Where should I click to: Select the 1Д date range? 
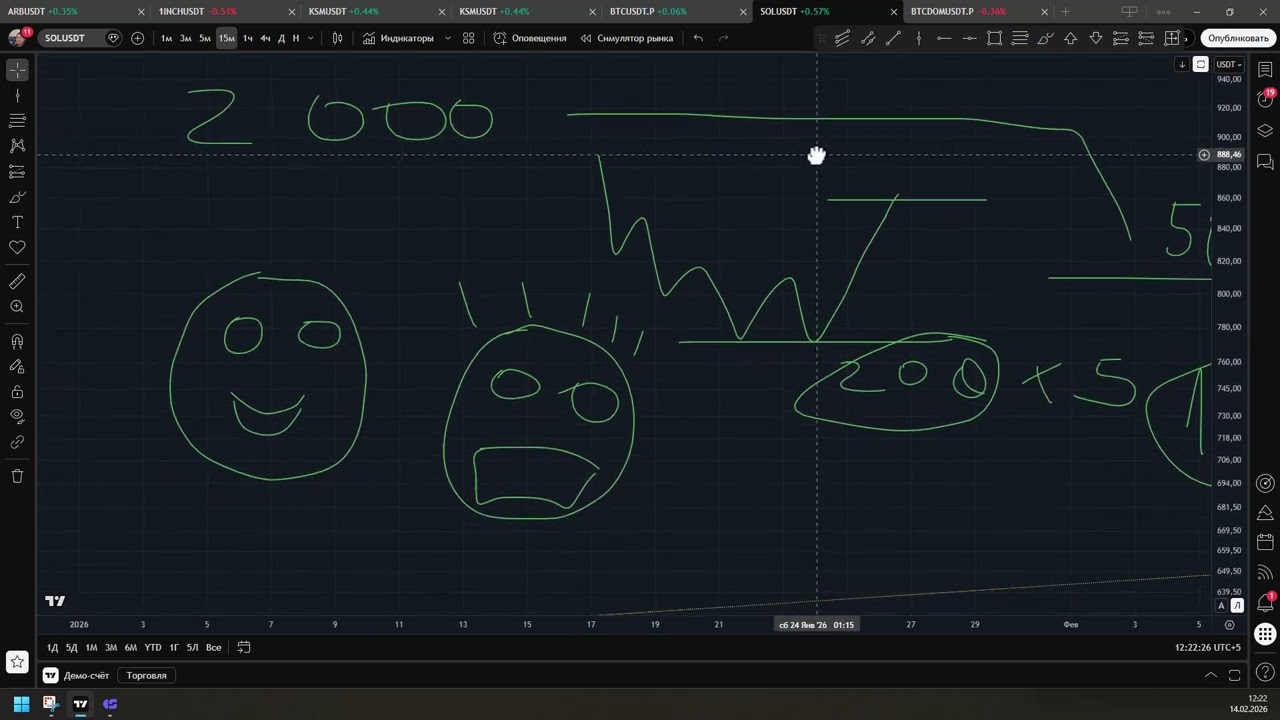[x=53, y=648]
